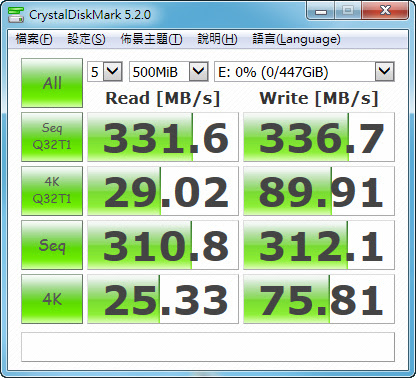Click the empty comment text field at bottom

208,347
